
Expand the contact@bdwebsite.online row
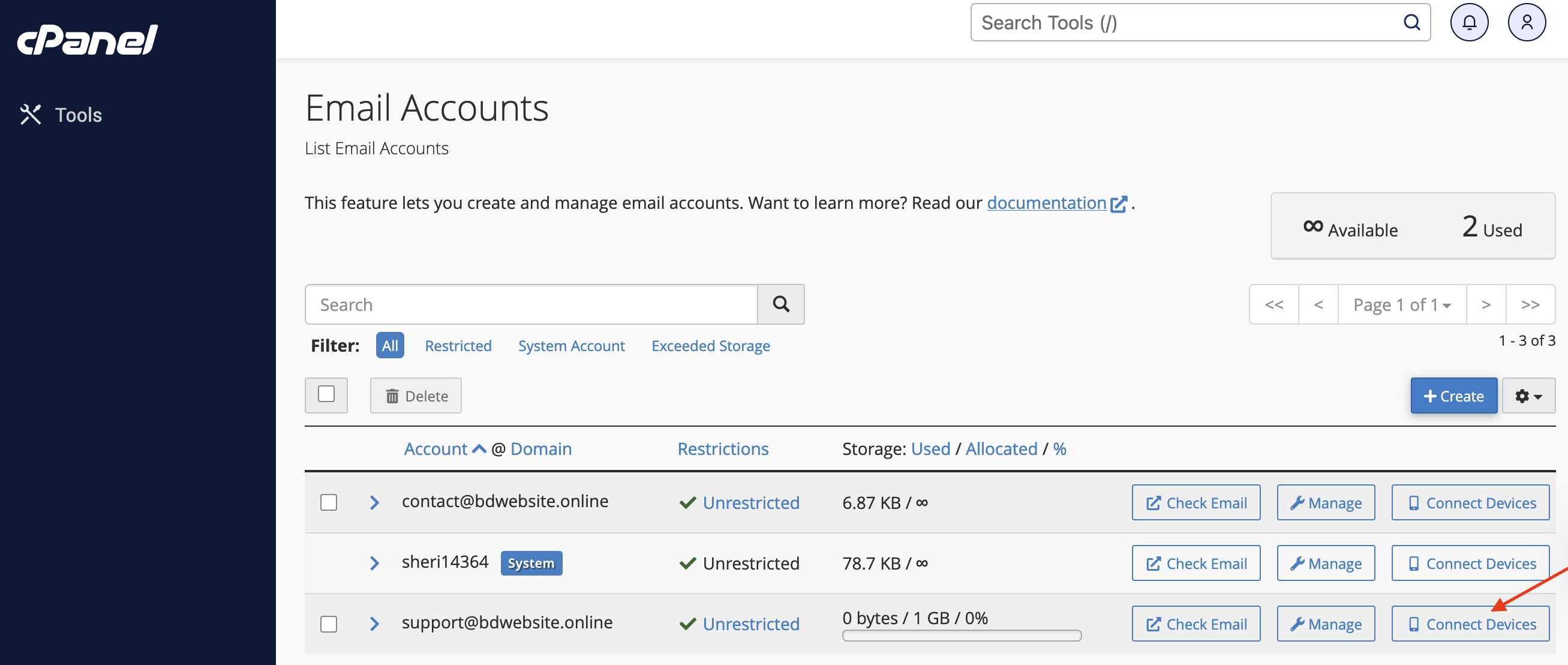coord(374,502)
